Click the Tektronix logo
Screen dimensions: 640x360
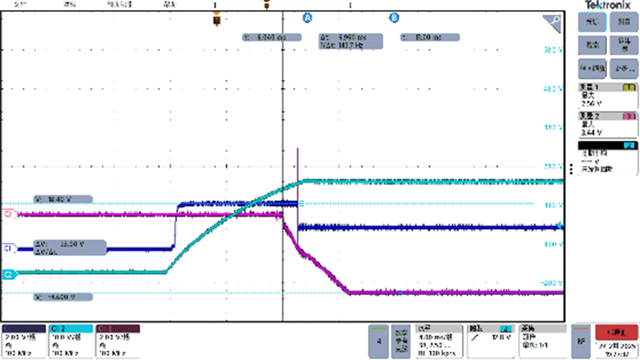[x=608, y=5]
